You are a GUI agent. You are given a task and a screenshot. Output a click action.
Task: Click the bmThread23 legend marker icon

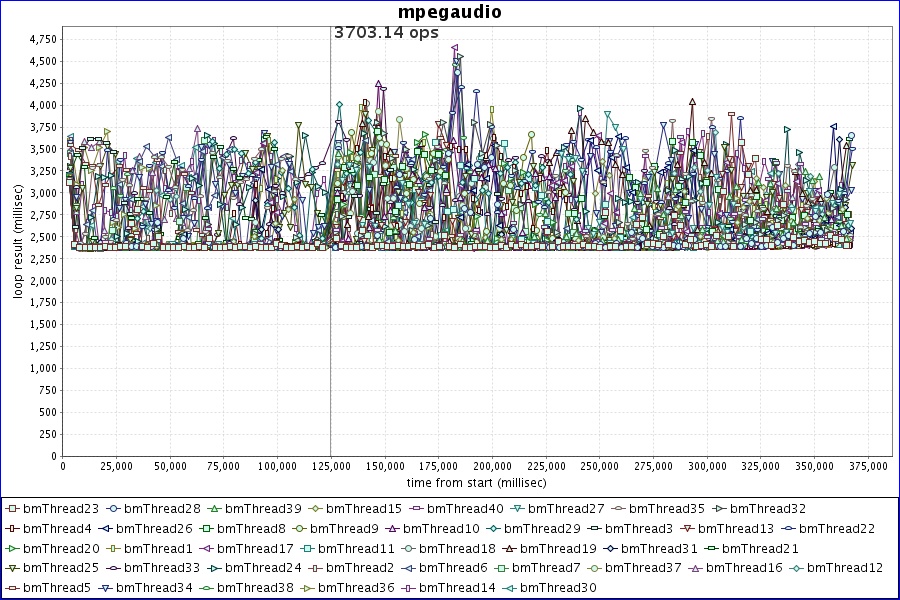point(12,509)
